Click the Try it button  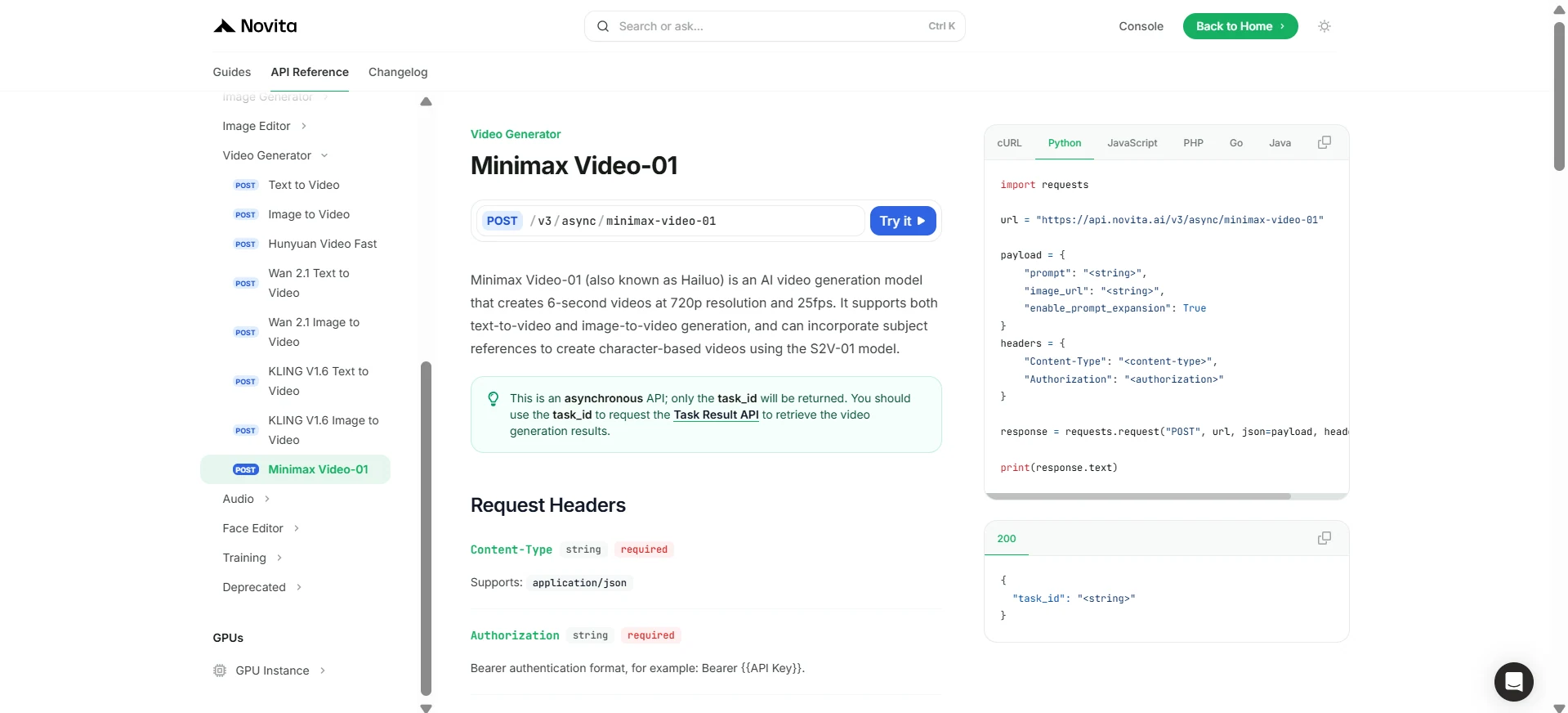click(x=903, y=221)
